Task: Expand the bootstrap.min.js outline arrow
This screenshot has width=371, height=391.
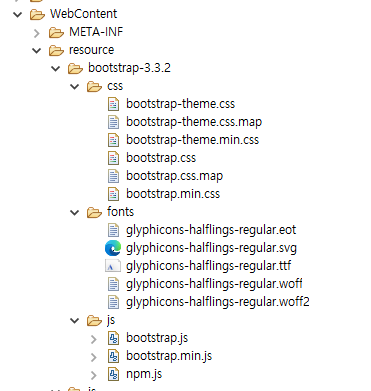Action: tap(94, 357)
